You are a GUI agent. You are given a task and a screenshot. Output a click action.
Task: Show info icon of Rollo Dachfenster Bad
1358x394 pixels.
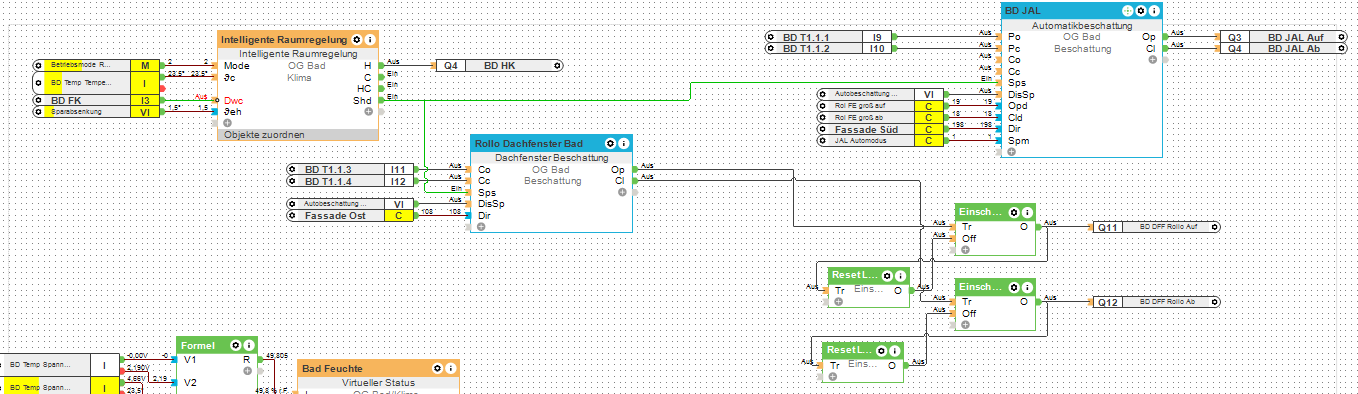point(622,144)
